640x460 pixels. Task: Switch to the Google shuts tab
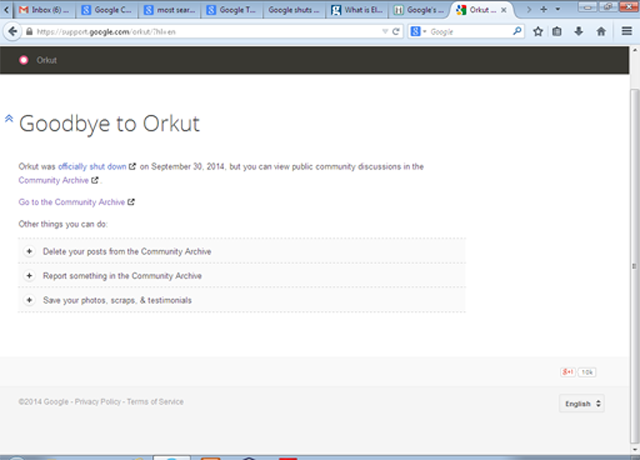294,10
